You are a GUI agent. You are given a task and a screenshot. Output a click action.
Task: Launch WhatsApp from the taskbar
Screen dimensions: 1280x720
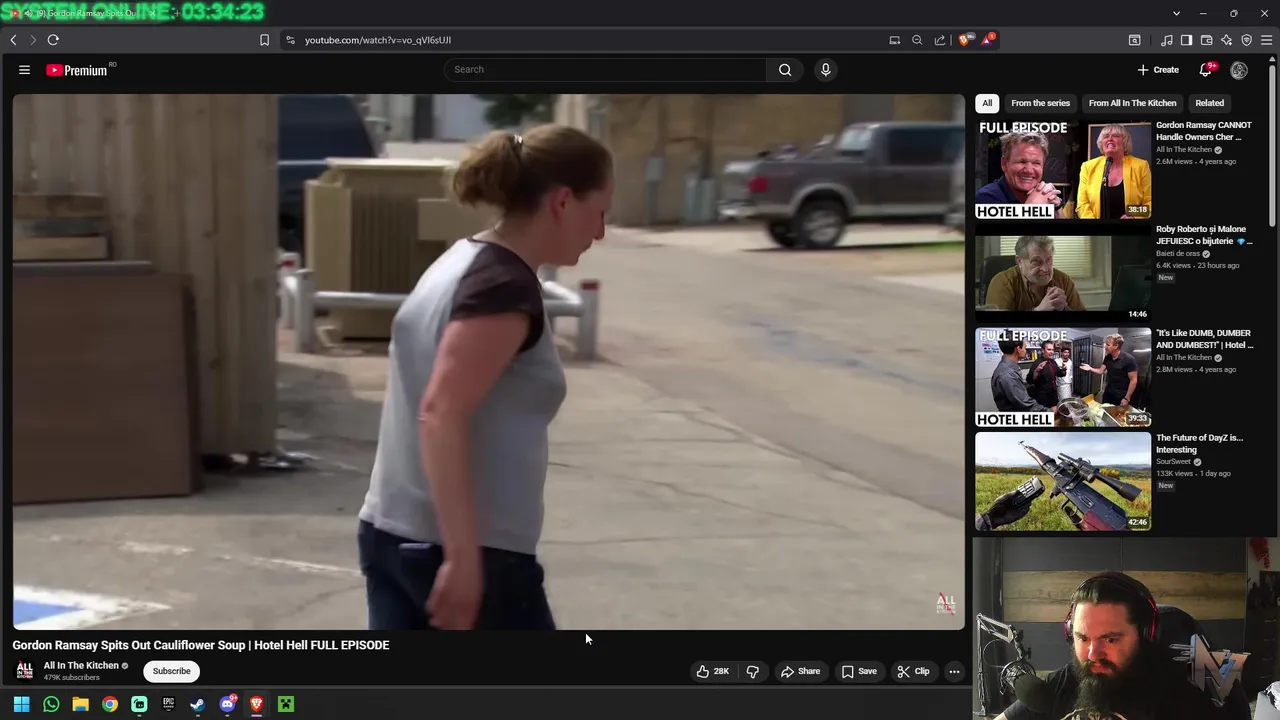tap(51, 704)
